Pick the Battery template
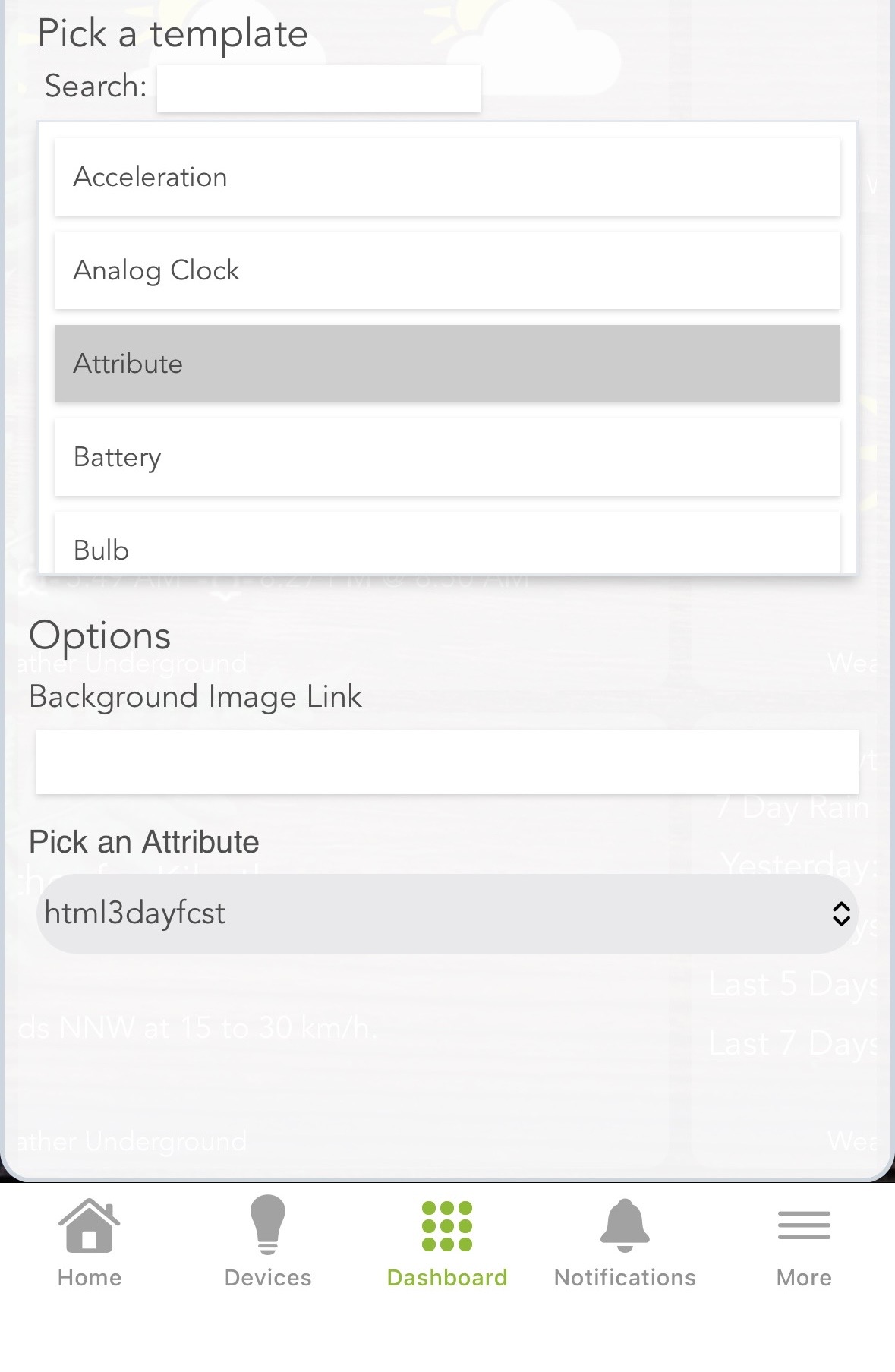 point(447,457)
